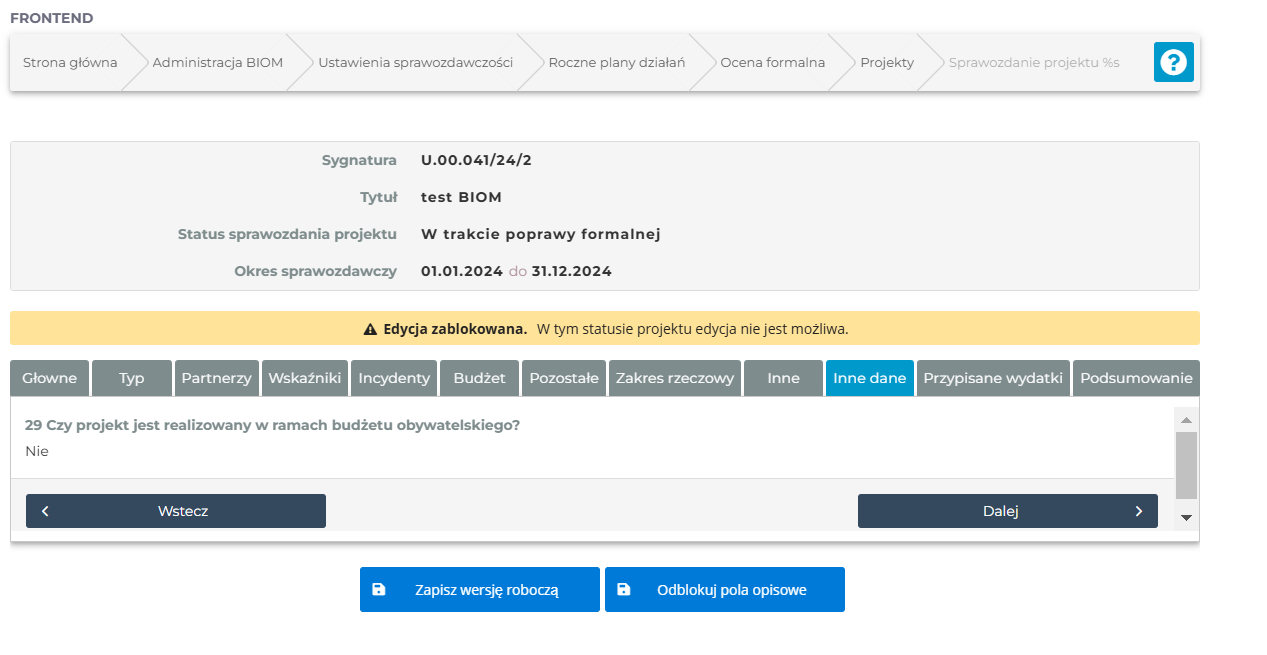The image size is (1267, 655).
Task: Open the Wskaźniki tab
Action: click(x=305, y=378)
